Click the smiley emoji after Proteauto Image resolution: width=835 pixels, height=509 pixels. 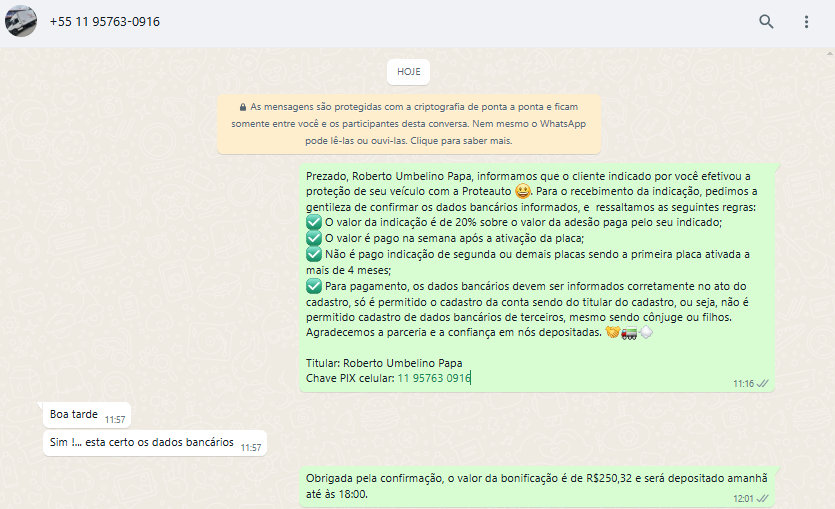522,190
